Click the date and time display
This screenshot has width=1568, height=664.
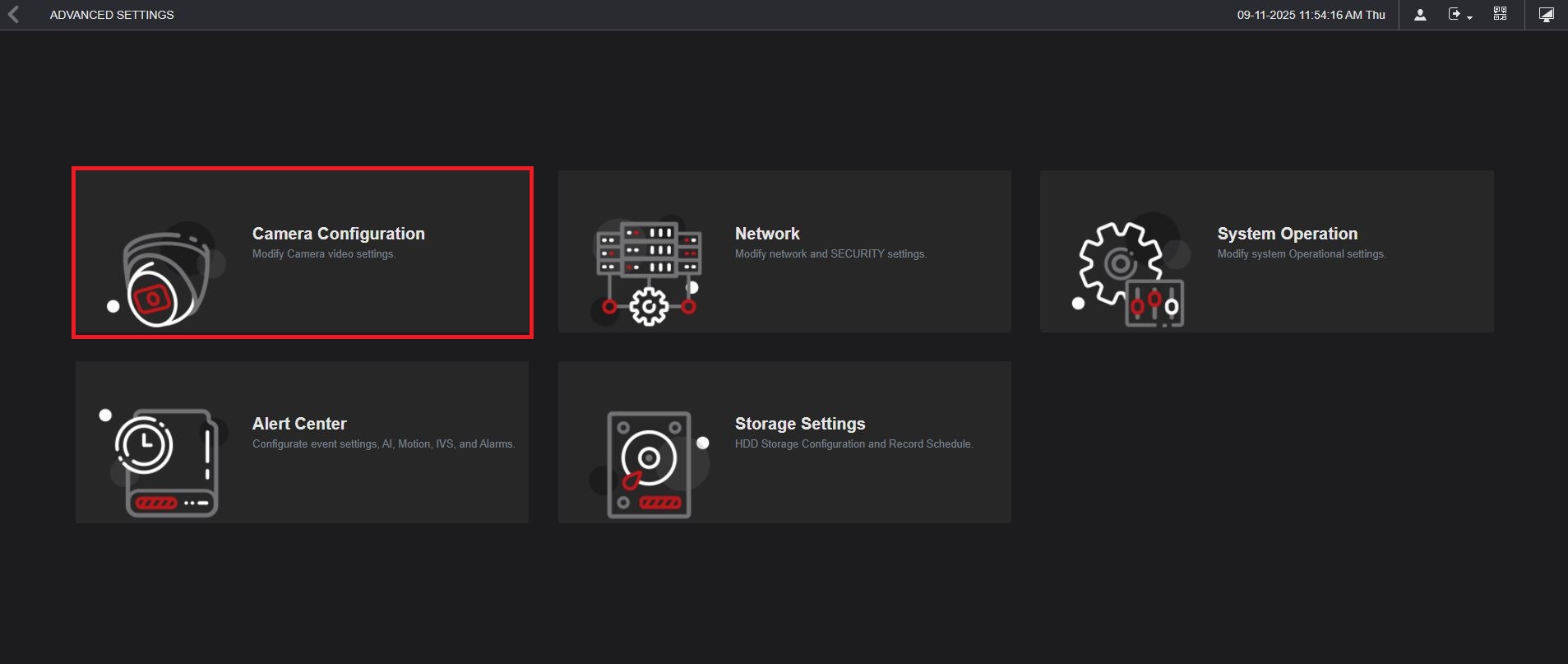coord(1311,15)
